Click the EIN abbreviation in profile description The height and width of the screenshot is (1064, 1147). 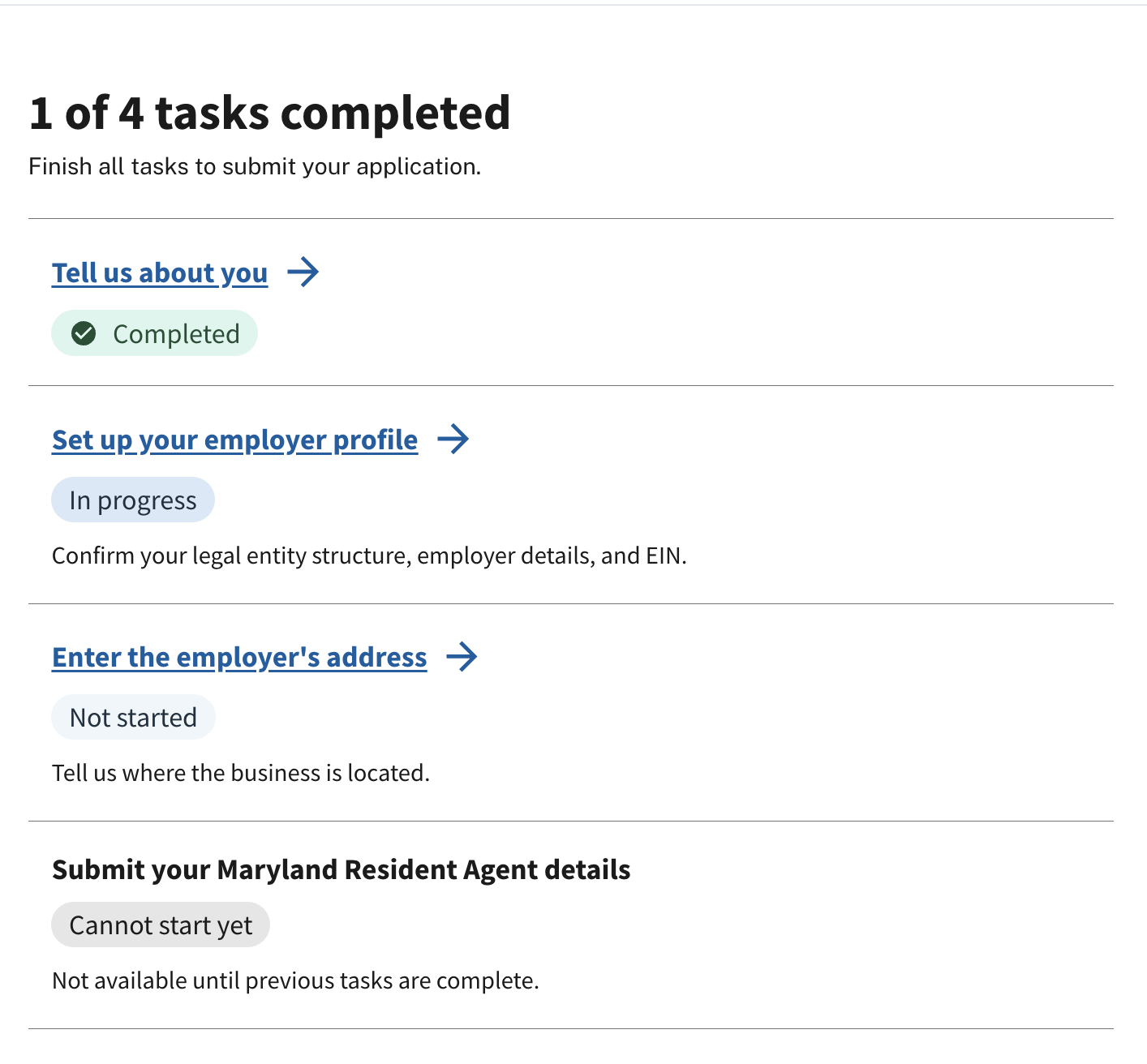coord(664,556)
